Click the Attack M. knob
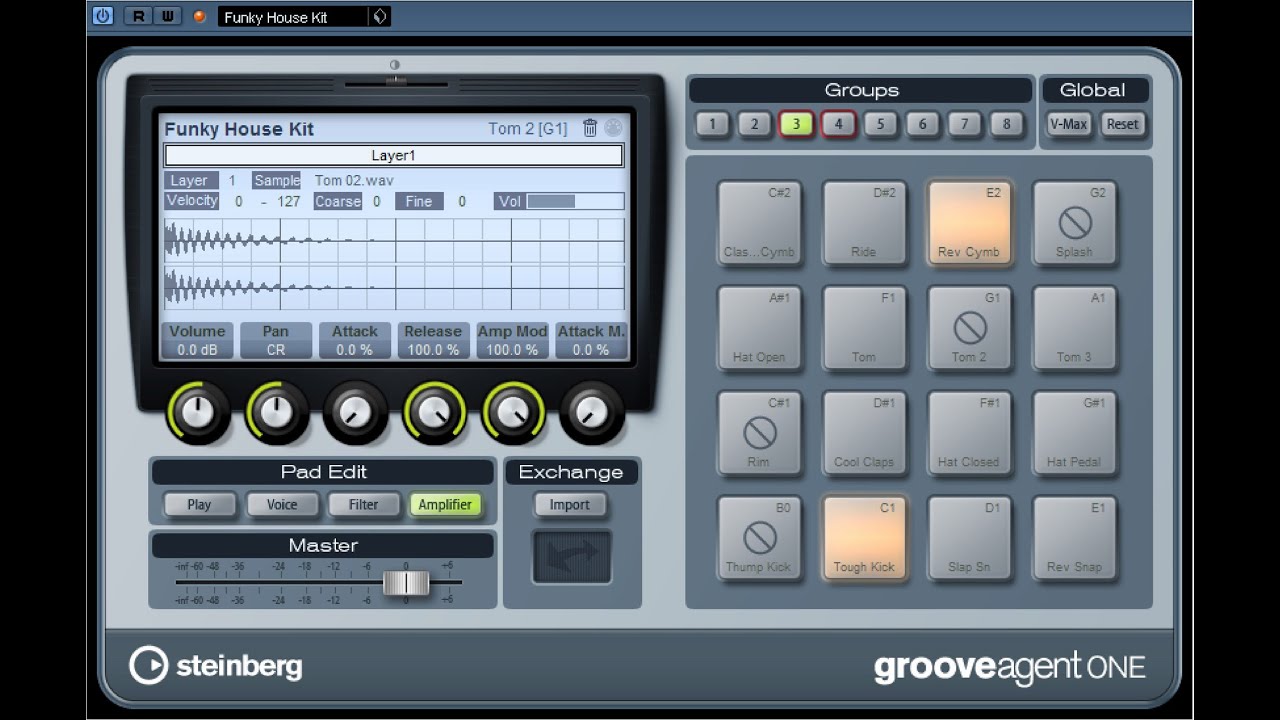Viewport: 1280px width, 720px height. coord(592,412)
